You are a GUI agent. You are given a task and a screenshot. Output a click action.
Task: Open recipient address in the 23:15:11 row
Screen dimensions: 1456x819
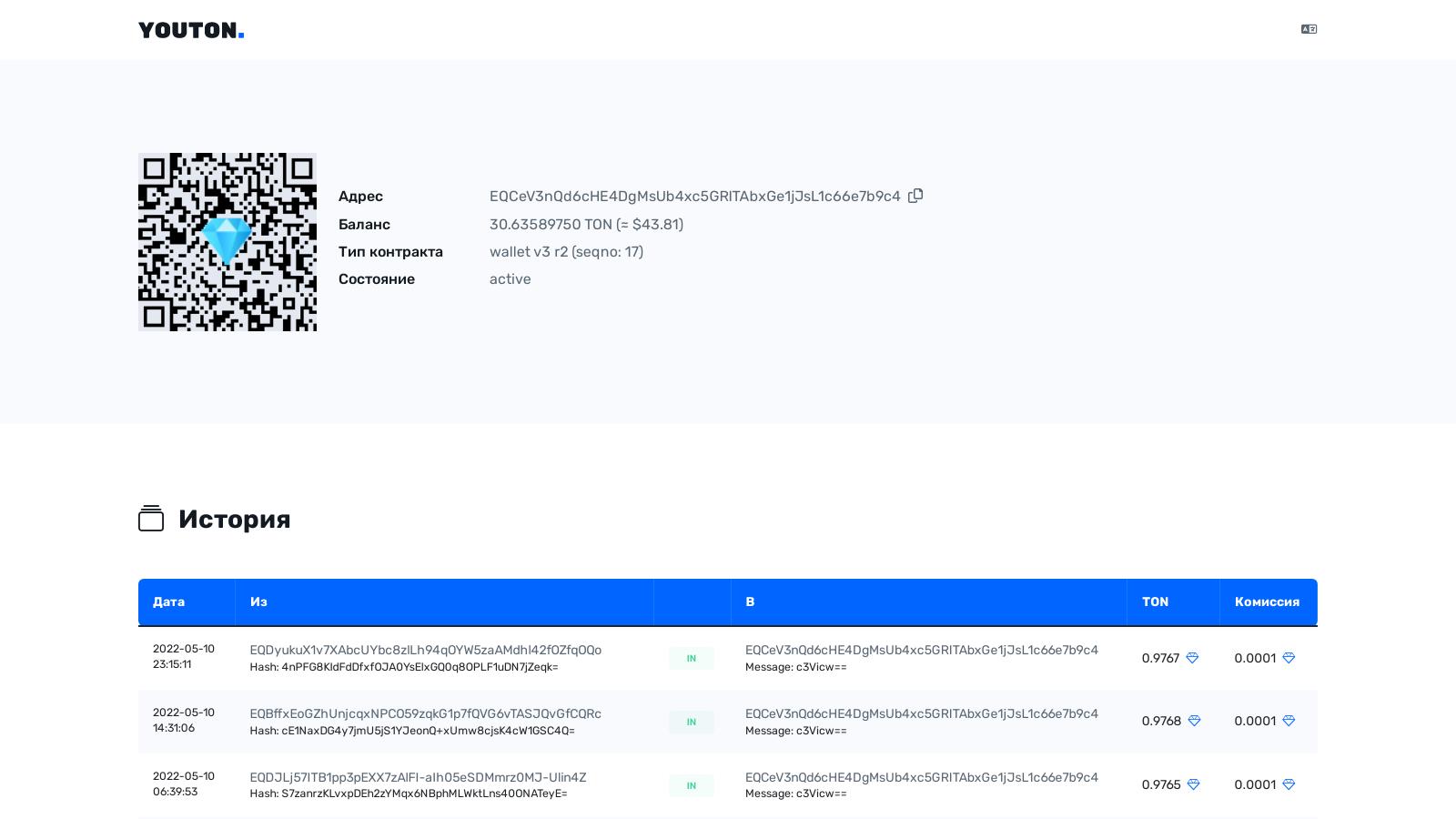pyautogui.click(x=922, y=650)
